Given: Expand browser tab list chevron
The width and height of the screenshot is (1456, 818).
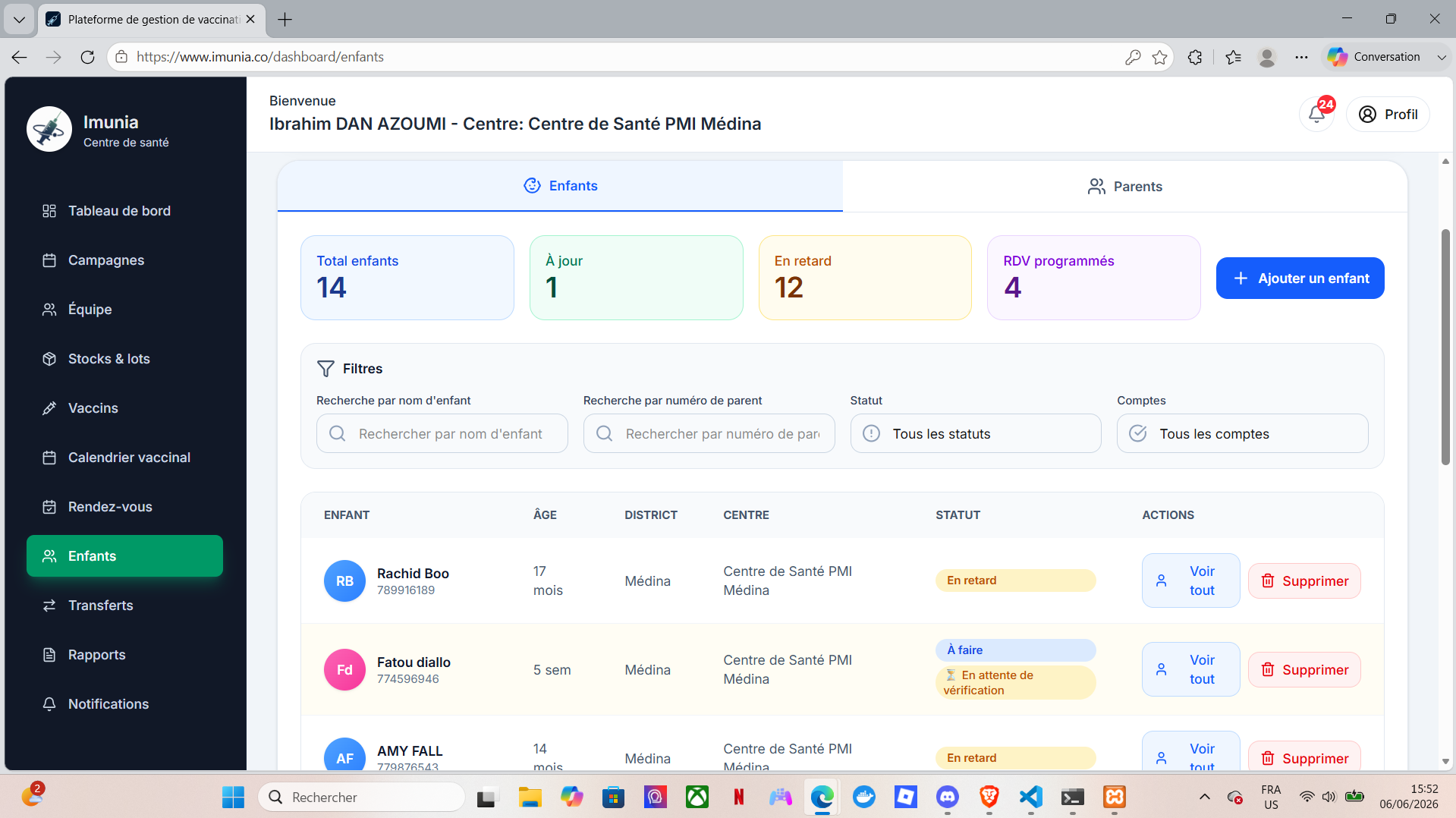Looking at the screenshot, I should 19,19.
